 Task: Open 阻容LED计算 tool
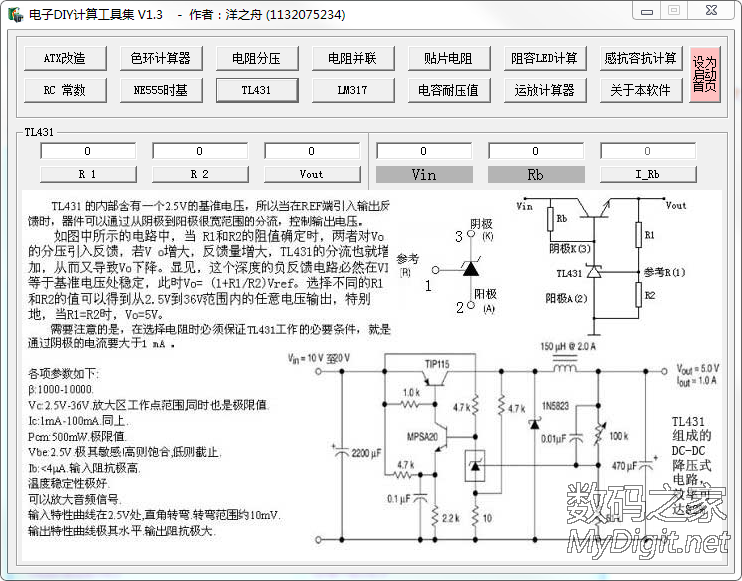pyautogui.click(x=545, y=58)
